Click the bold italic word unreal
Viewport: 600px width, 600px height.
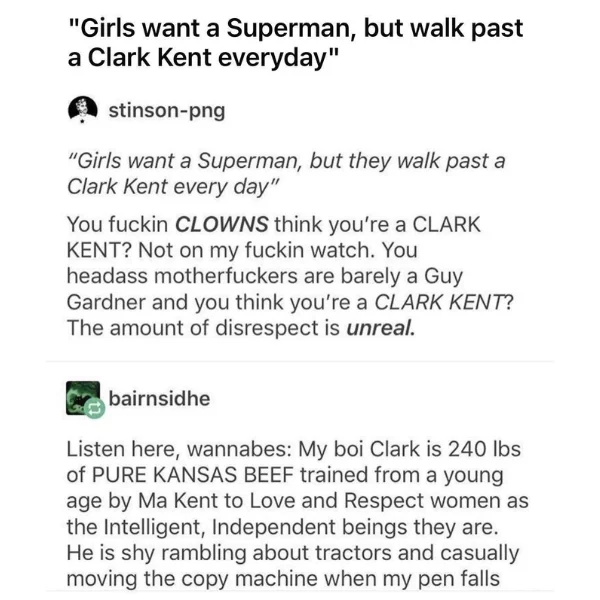click(380, 328)
